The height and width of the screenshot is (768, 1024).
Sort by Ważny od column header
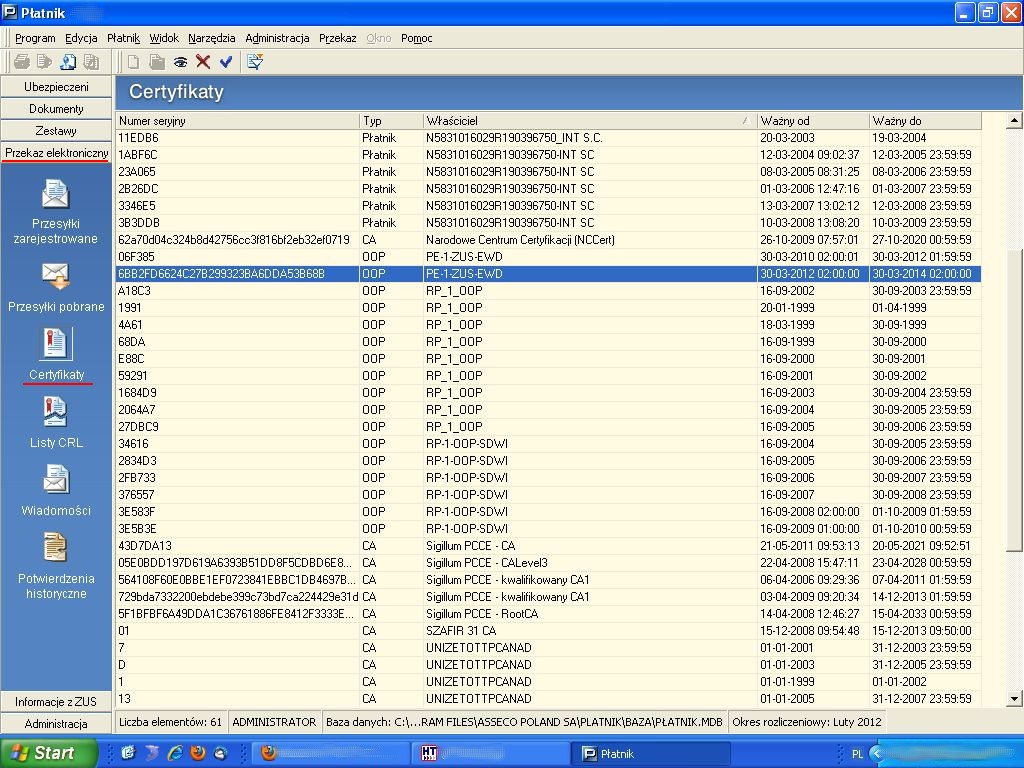click(x=813, y=121)
